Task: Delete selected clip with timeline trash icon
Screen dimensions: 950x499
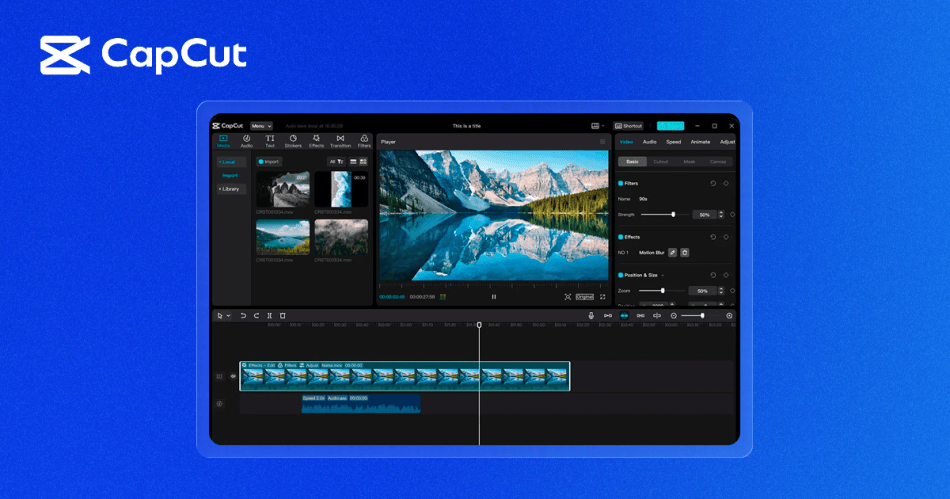Action: pos(282,316)
